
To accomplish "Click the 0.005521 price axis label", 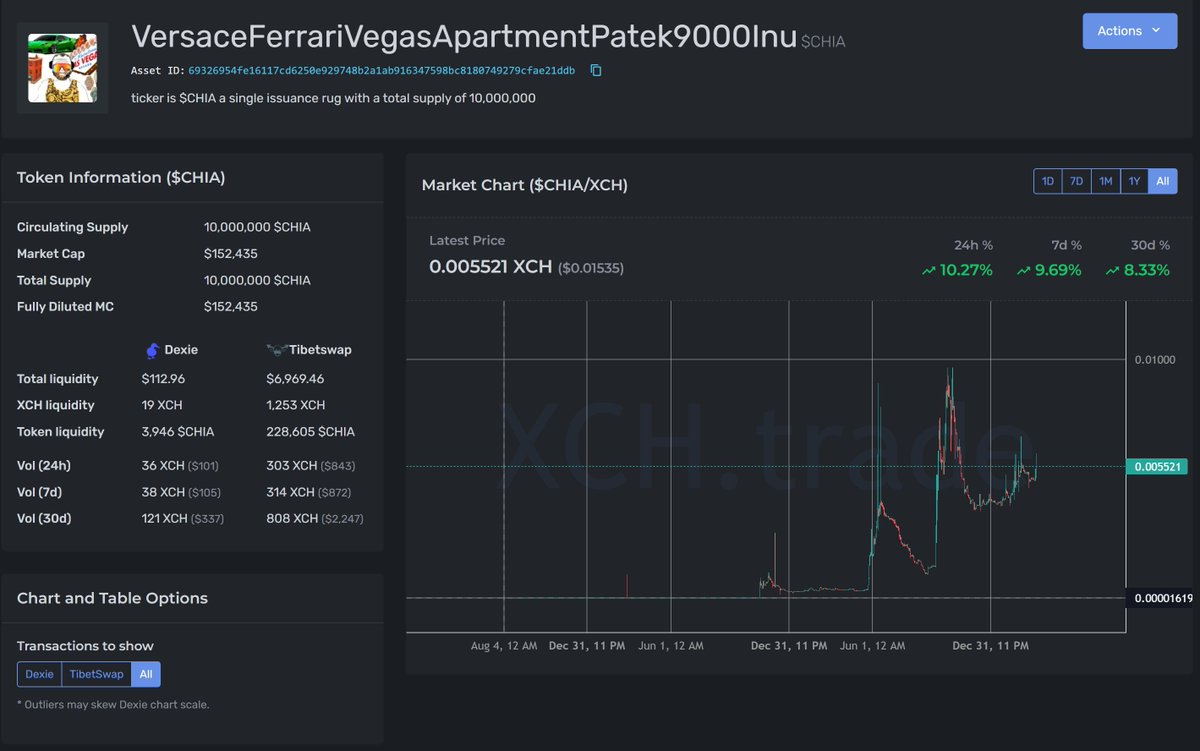I will 1159,466.
